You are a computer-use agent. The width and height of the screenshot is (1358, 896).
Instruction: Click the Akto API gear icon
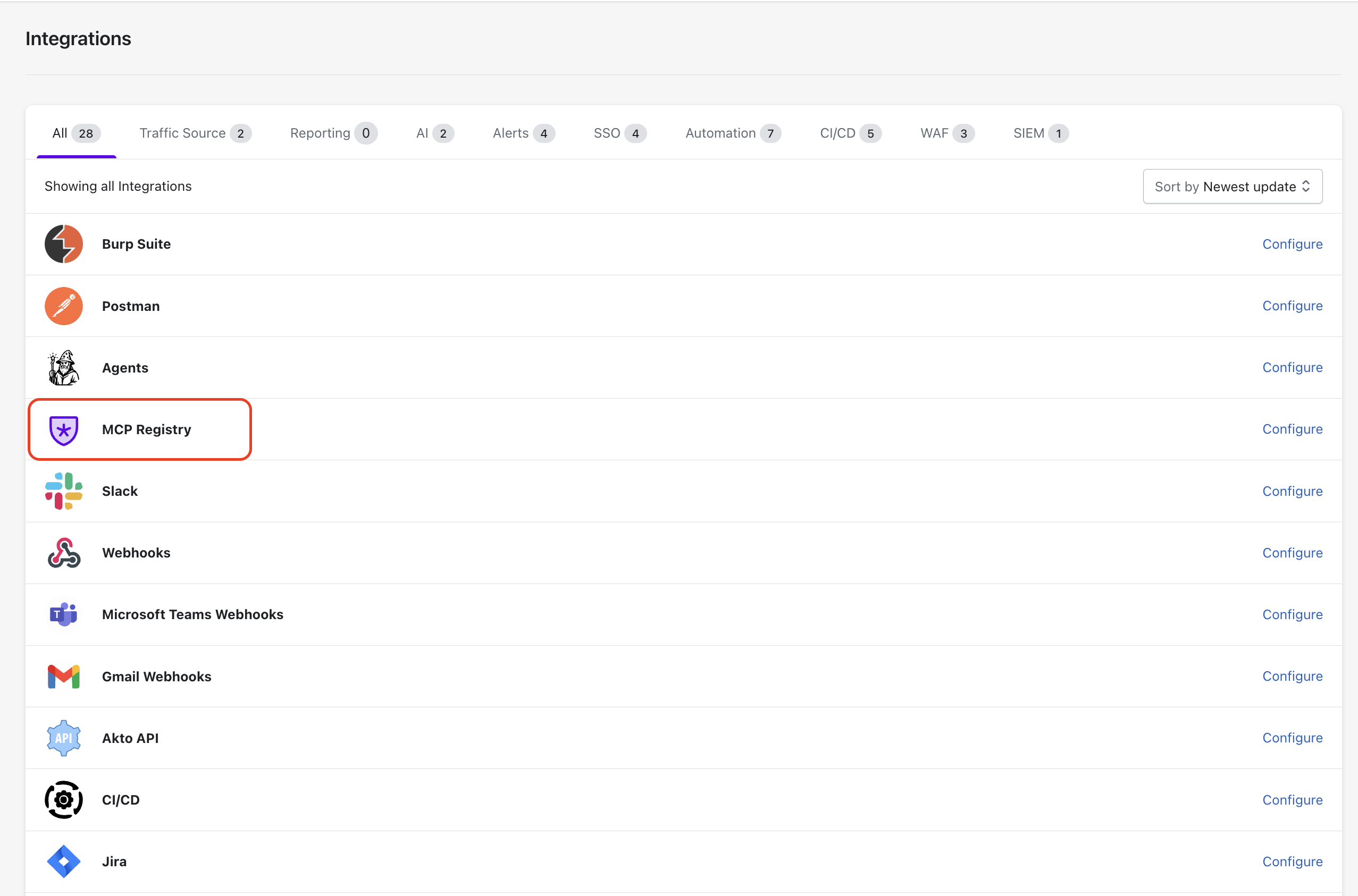click(x=63, y=738)
